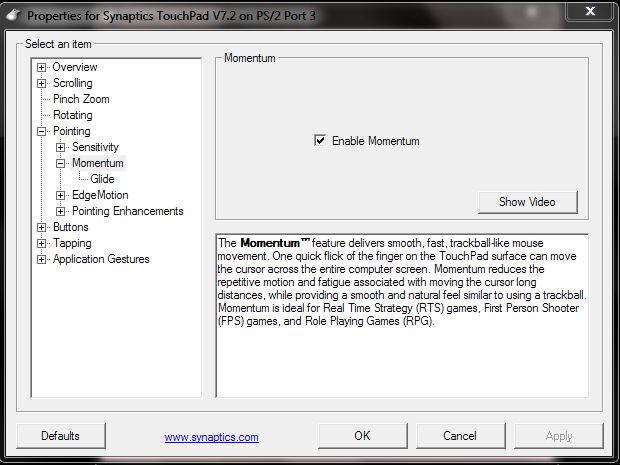620x465 pixels.
Task: Select Scrolling in the item tree
Action: click(73, 83)
